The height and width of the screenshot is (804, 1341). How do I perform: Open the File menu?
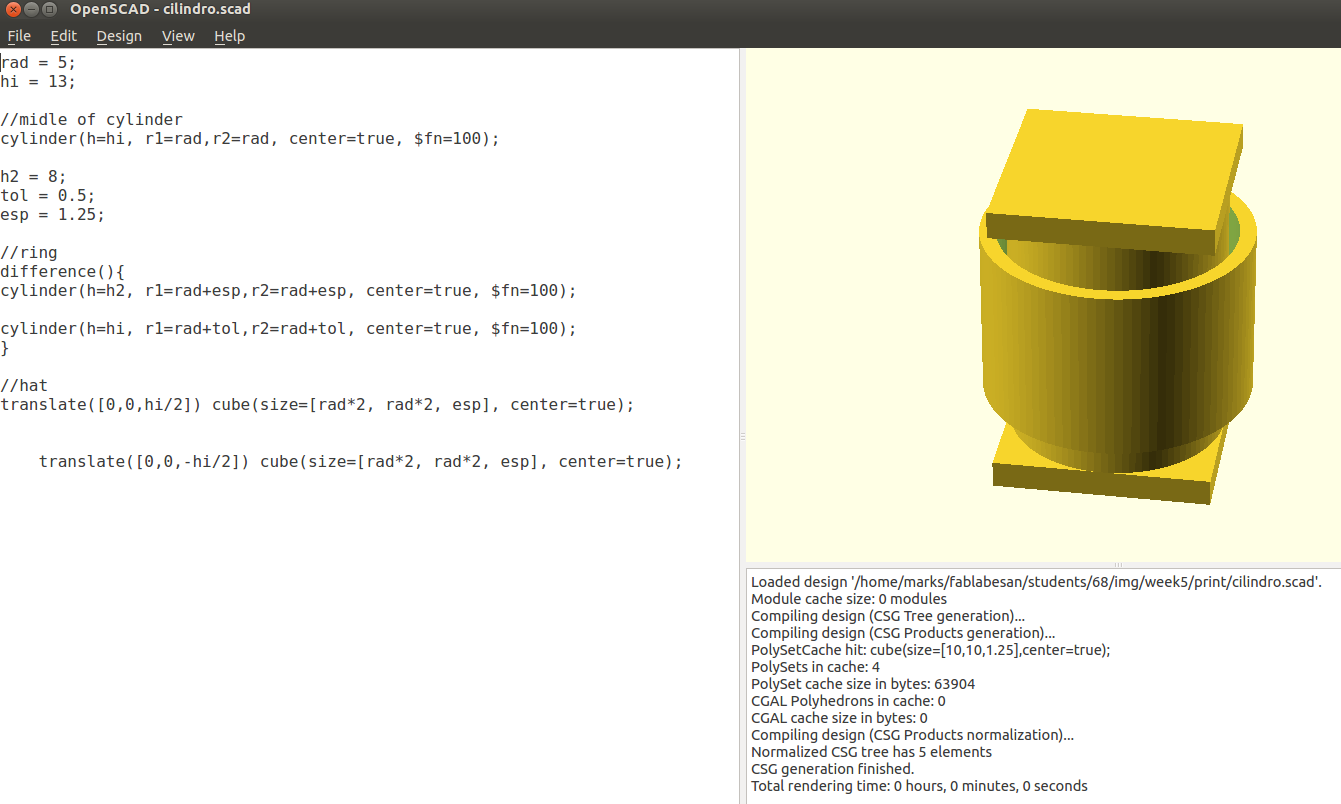point(19,36)
